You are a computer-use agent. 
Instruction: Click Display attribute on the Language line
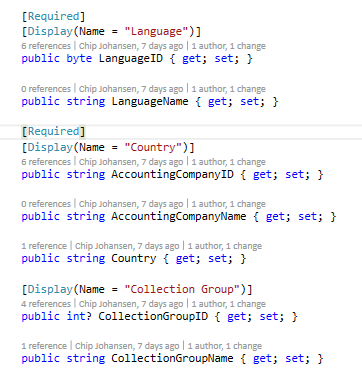[x=50, y=31]
